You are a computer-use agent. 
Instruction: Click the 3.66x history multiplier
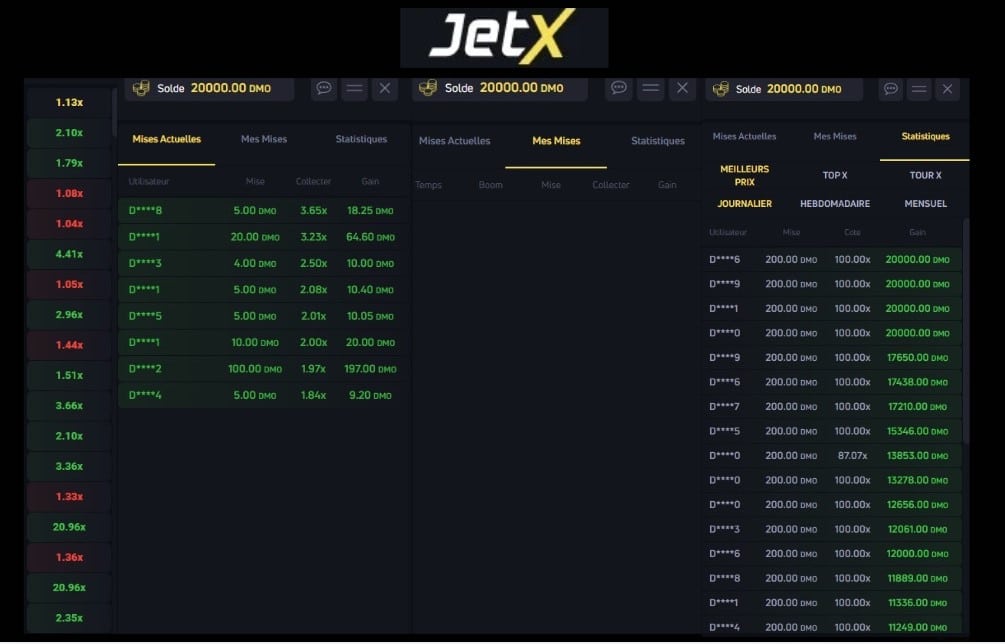[x=69, y=406]
